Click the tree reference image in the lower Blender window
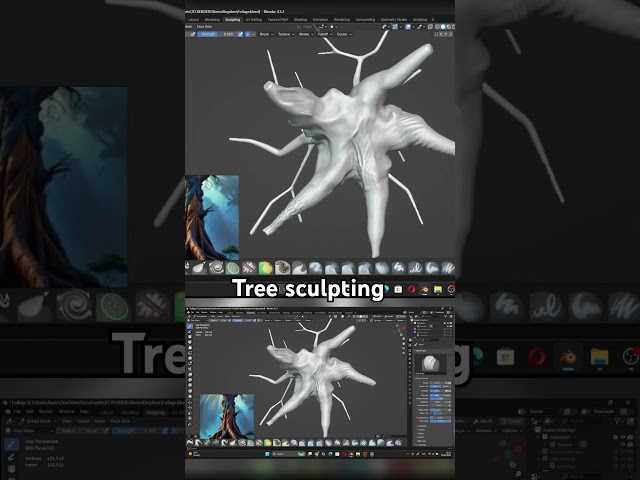This screenshot has height=480, width=640. click(227, 416)
